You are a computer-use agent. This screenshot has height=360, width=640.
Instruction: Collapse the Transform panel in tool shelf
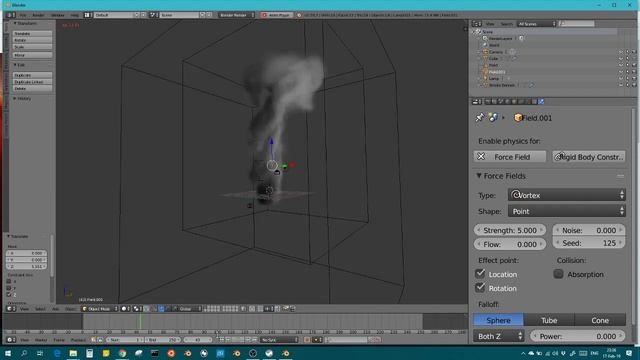coord(15,23)
